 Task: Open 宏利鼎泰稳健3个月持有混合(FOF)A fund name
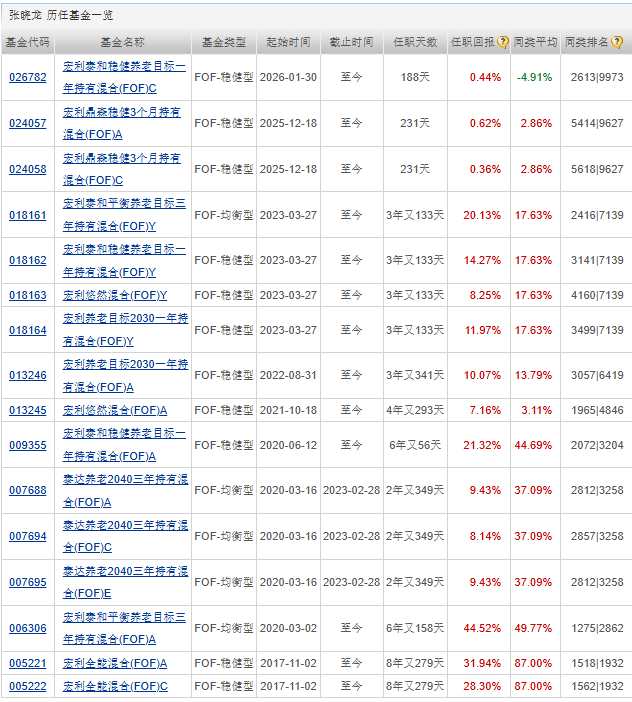pyautogui.click(x=122, y=123)
